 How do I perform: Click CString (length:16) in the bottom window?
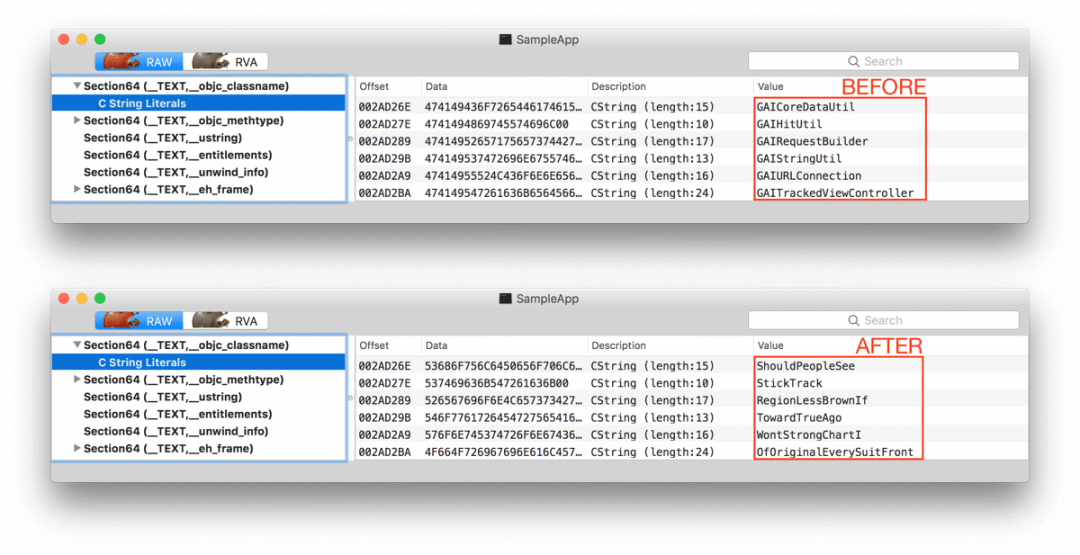point(652,434)
